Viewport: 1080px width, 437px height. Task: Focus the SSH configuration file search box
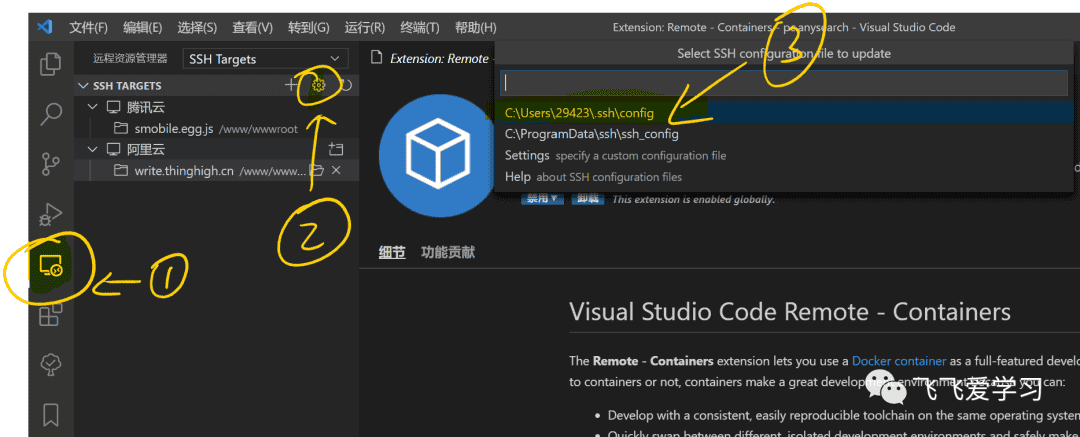tap(784, 83)
